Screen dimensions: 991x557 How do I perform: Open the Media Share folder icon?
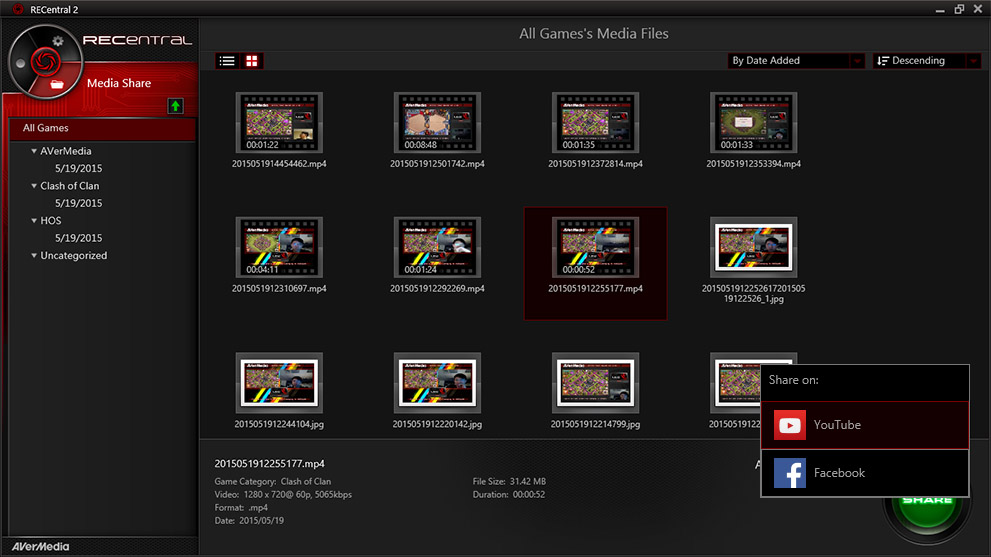pyautogui.click(x=57, y=84)
